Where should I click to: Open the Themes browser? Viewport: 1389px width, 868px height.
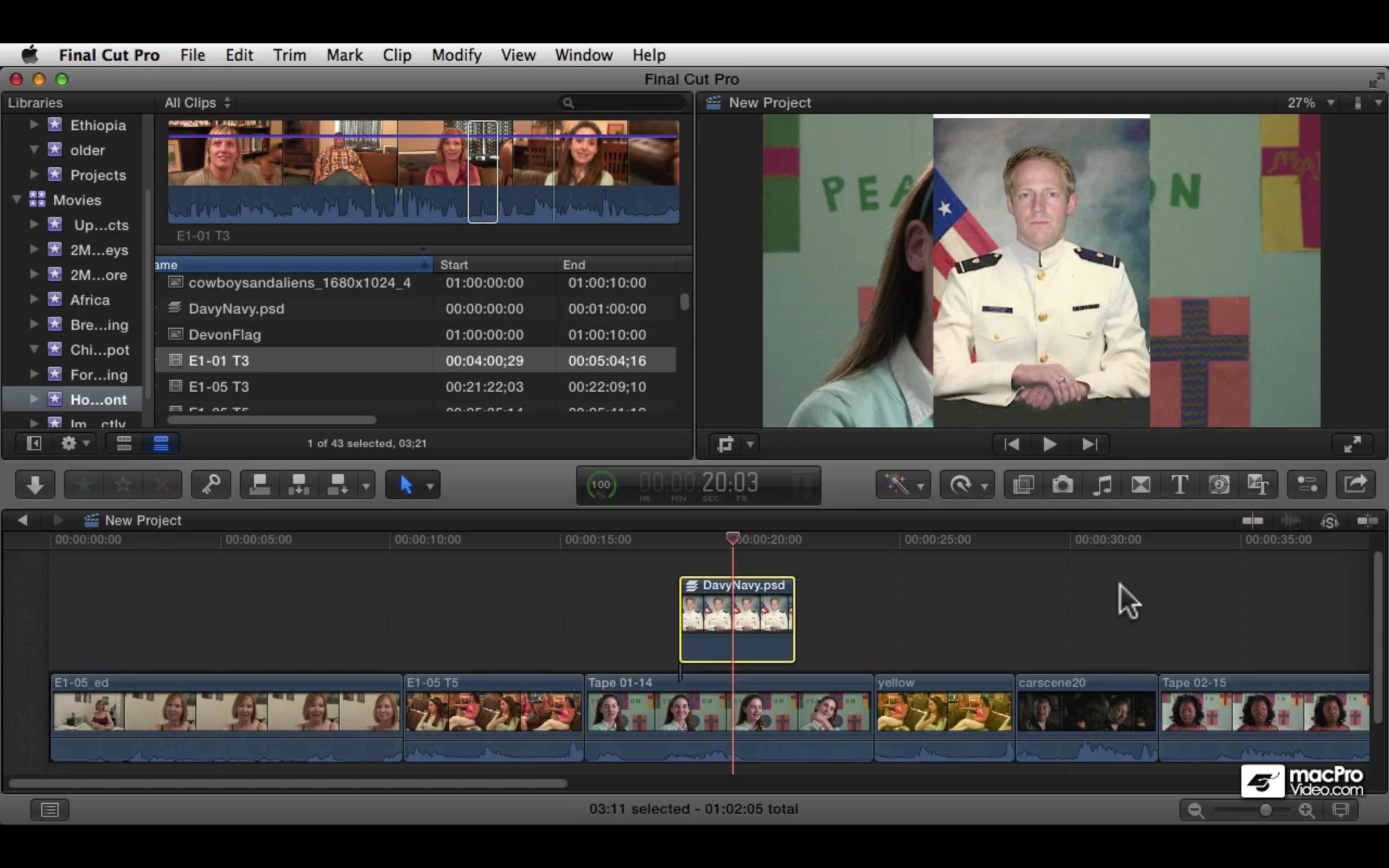[1258, 485]
